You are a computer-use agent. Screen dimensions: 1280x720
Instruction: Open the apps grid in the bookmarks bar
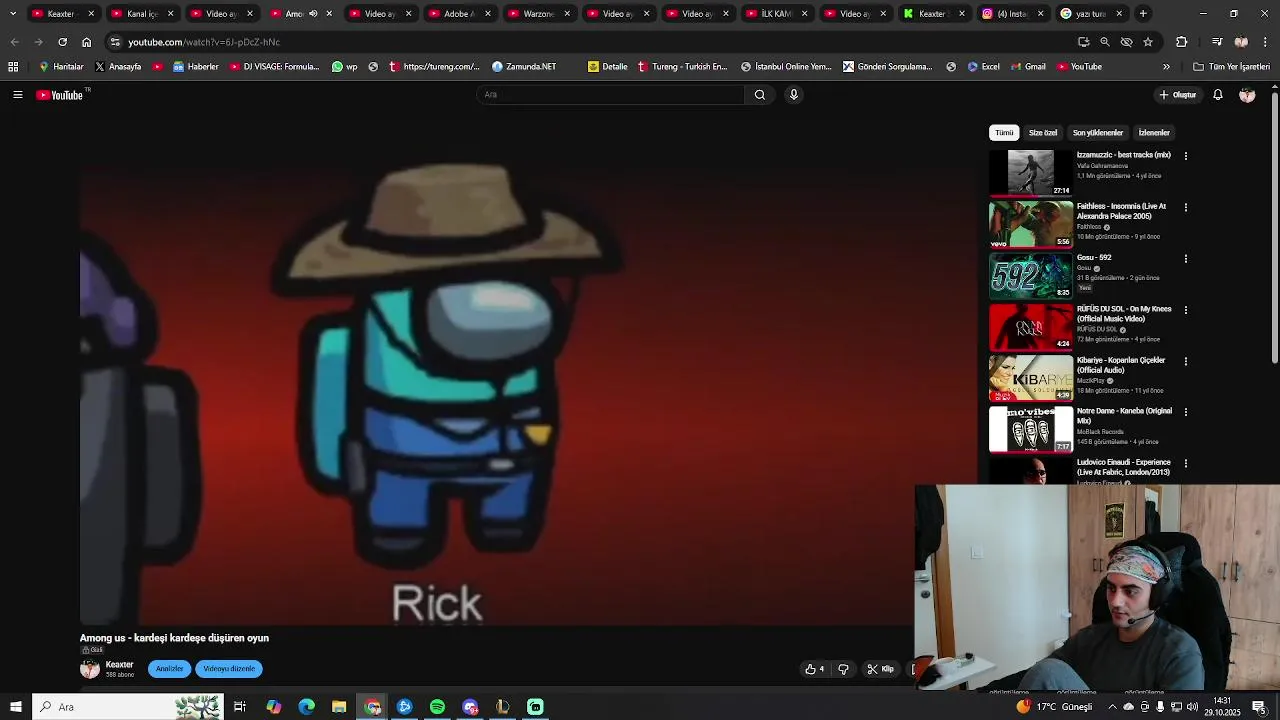pos(13,67)
